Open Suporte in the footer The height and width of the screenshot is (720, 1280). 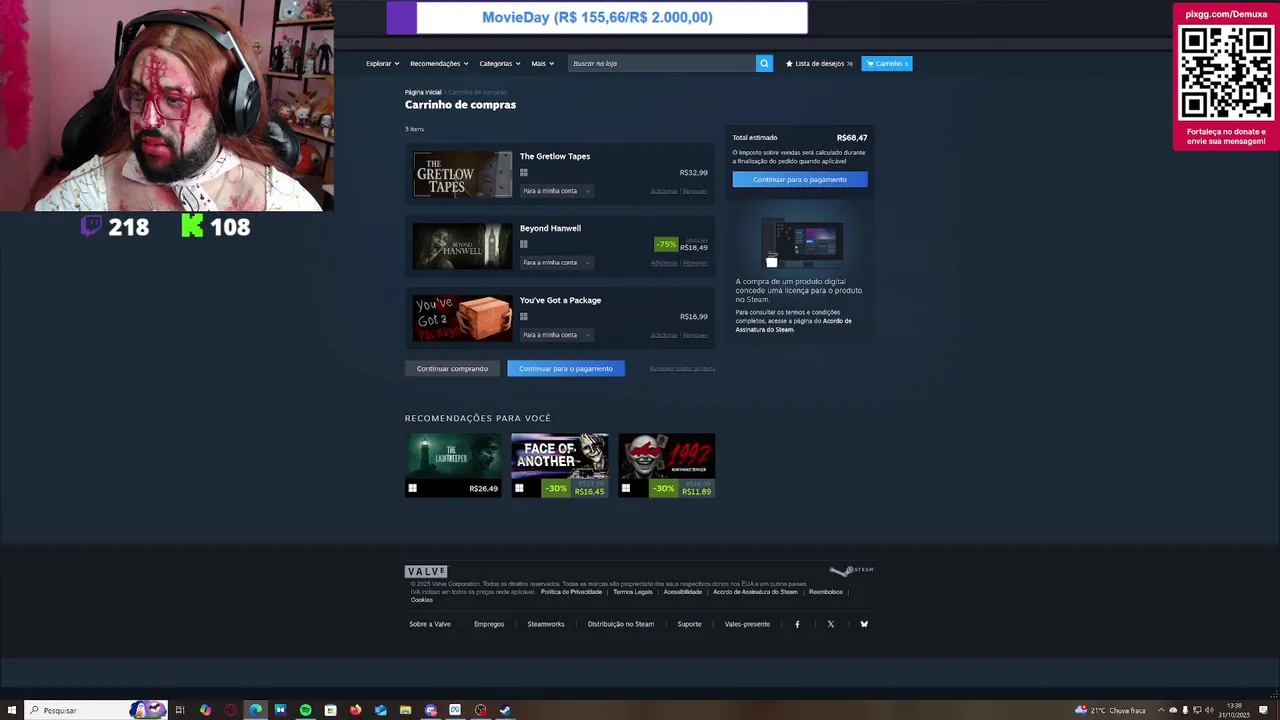pos(689,624)
